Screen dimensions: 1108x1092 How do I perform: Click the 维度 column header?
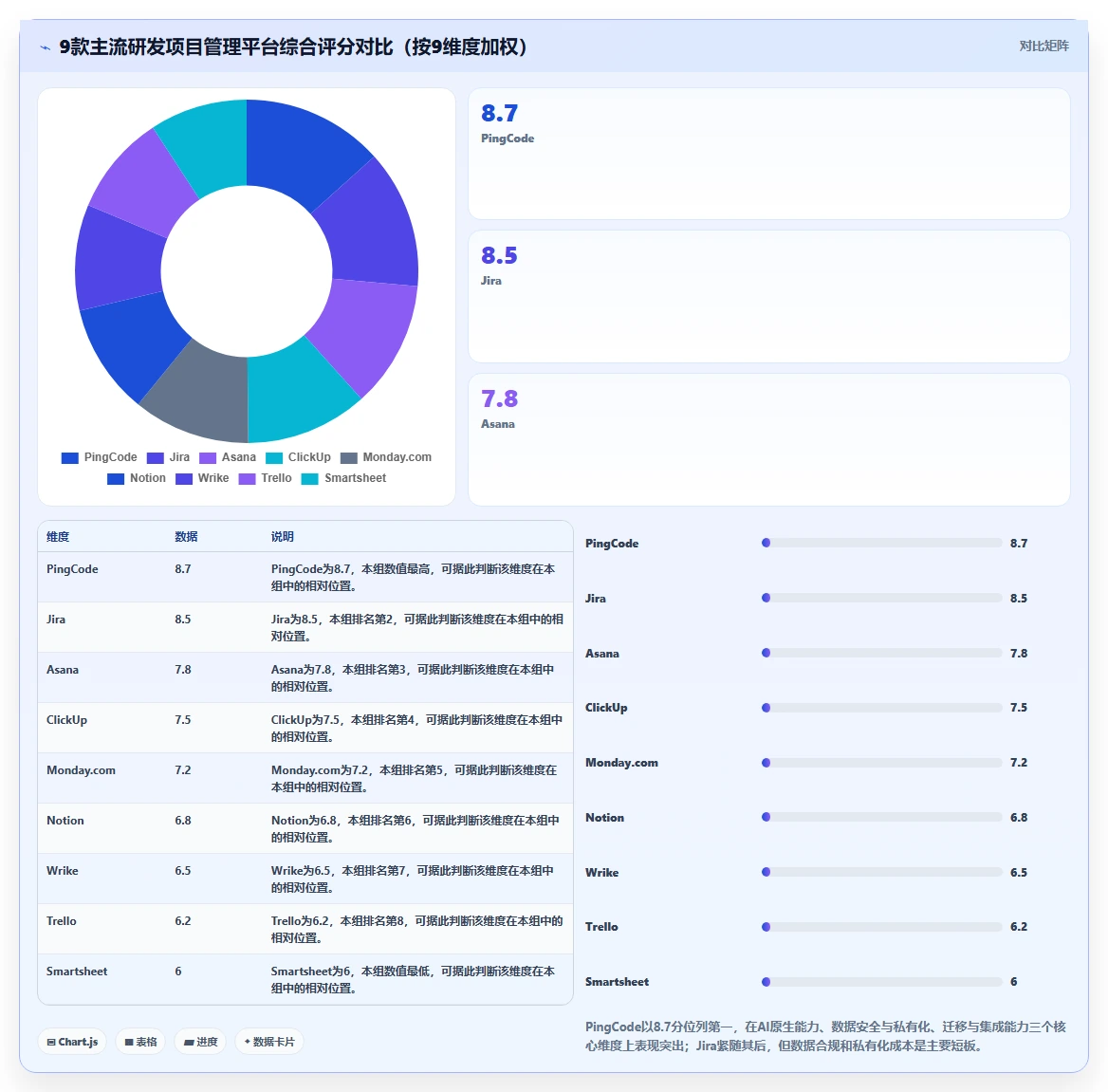58,537
